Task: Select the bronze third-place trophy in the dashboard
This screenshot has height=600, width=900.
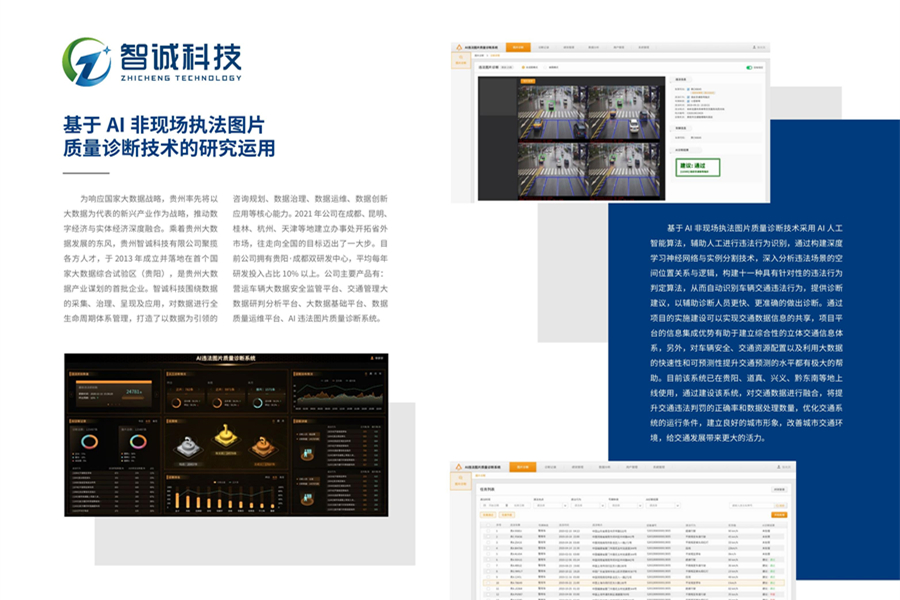Action: [262, 446]
